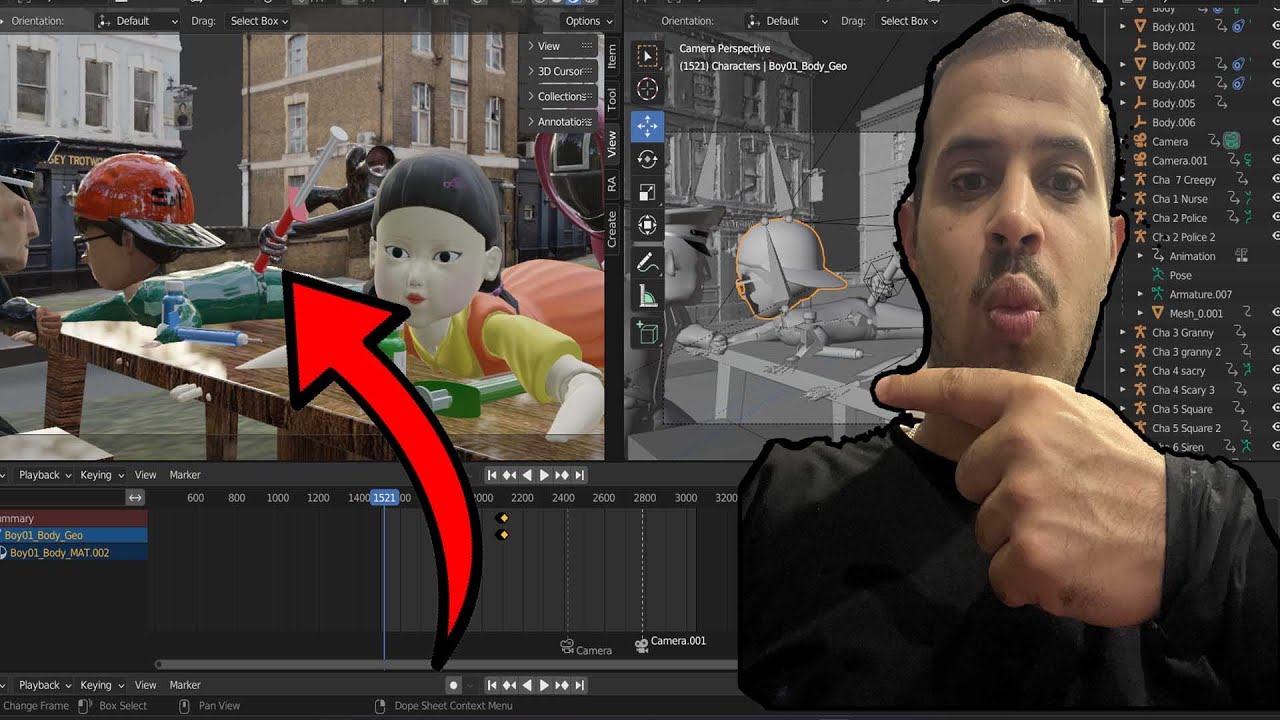Click the Camera.001 timeline marker

pyautogui.click(x=642, y=646)
